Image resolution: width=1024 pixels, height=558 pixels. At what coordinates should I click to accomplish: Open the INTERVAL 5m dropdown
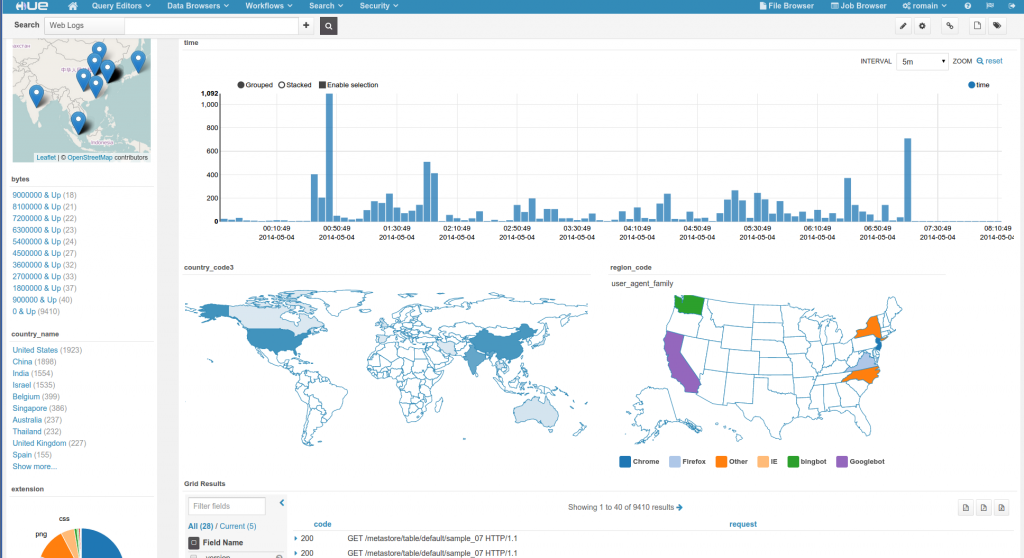pos(922,61)
